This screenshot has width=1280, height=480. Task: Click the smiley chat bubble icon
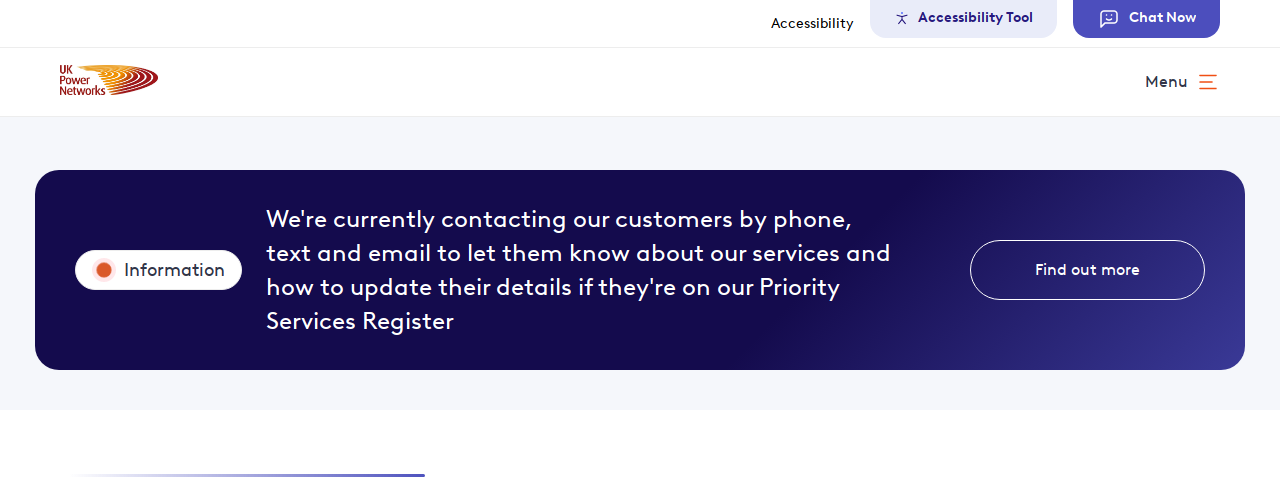[x=1109, y=18]
